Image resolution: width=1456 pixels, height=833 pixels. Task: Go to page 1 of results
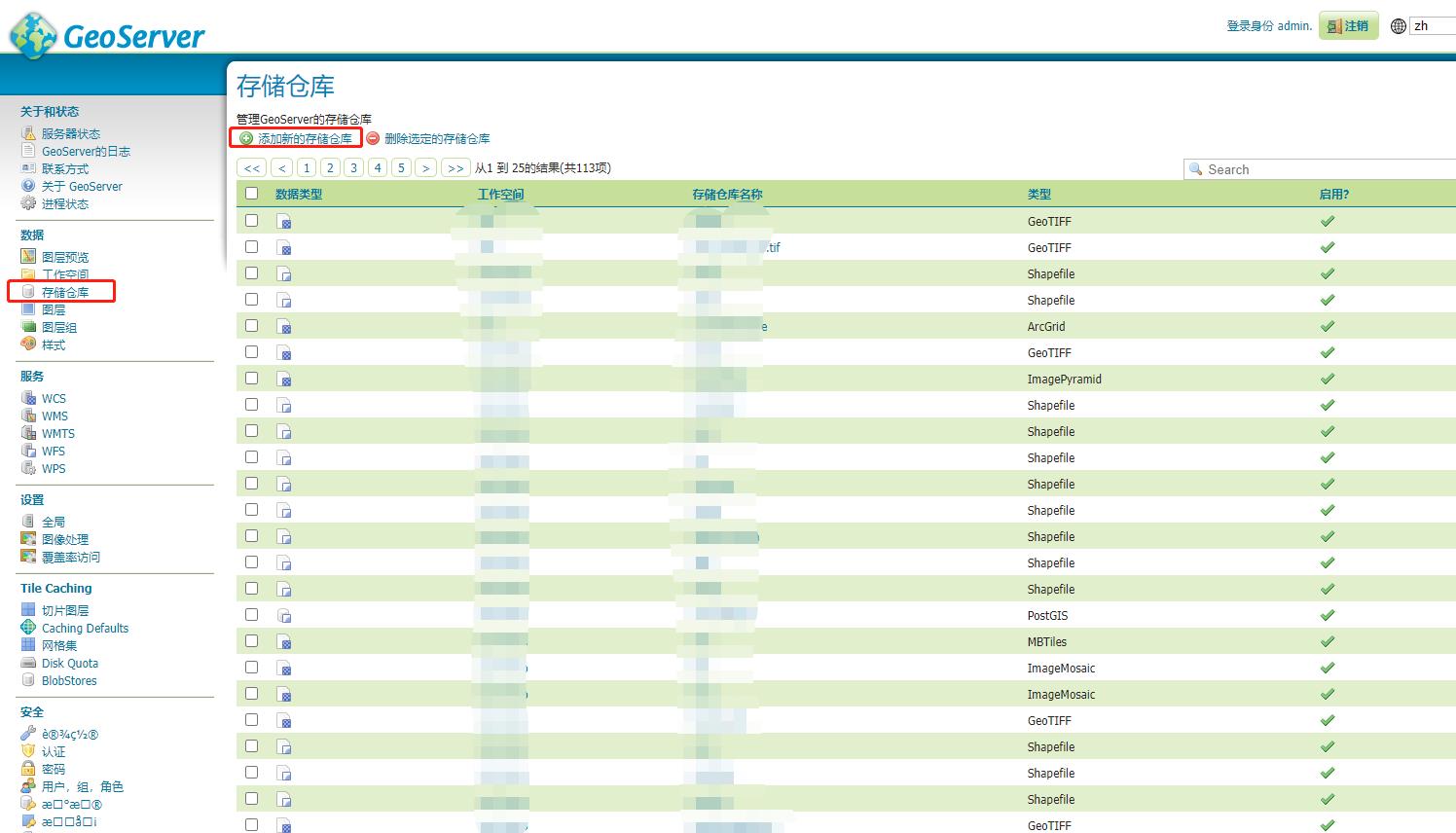pos(307,168)
